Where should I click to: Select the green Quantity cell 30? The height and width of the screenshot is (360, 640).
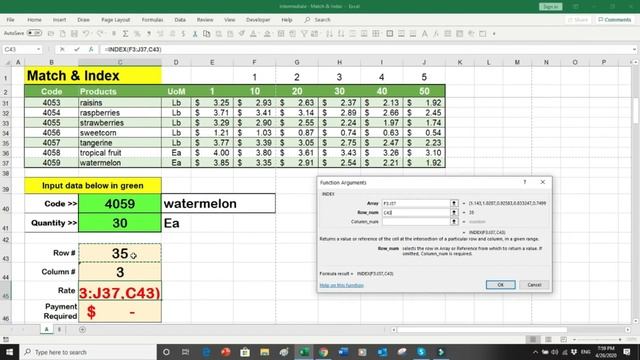pos(120,223)
